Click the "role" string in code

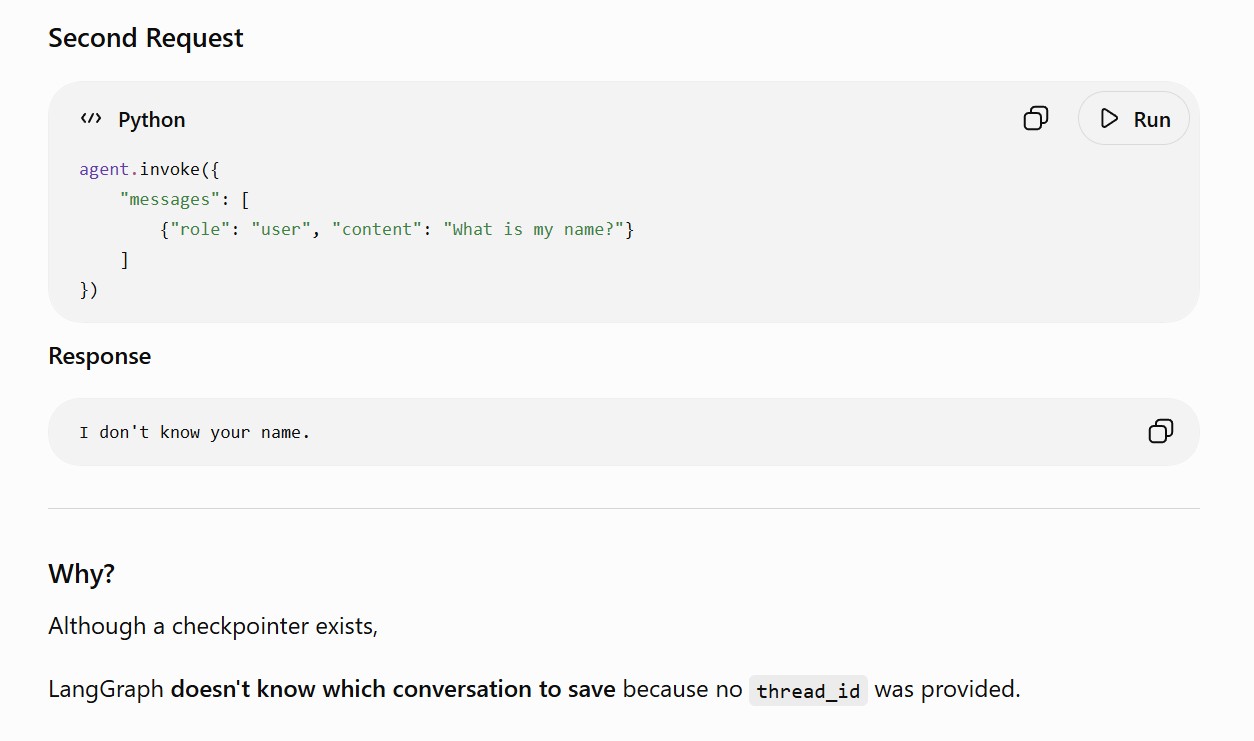tap(200, 229)
